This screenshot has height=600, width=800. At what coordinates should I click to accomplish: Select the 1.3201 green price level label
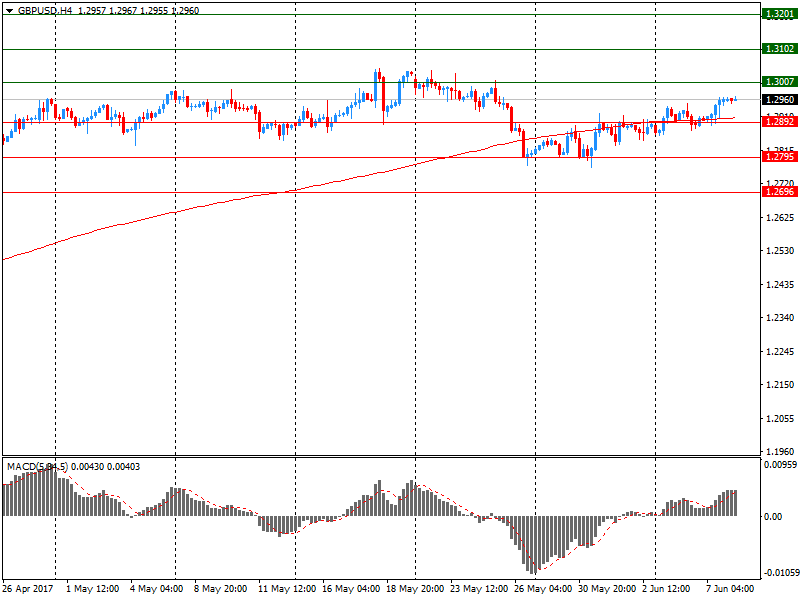[x=780, y=14]
